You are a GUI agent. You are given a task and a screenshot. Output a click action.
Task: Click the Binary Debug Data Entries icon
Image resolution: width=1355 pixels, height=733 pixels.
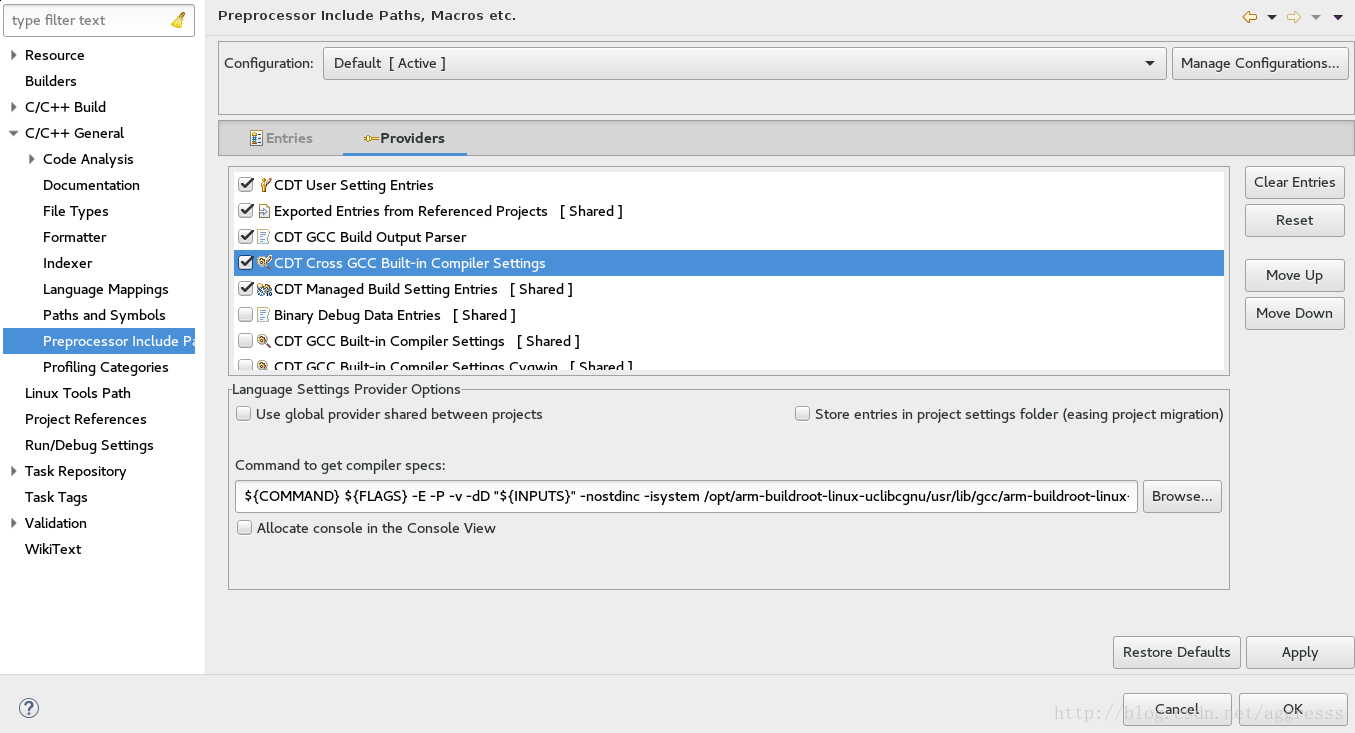click(265, 315)
